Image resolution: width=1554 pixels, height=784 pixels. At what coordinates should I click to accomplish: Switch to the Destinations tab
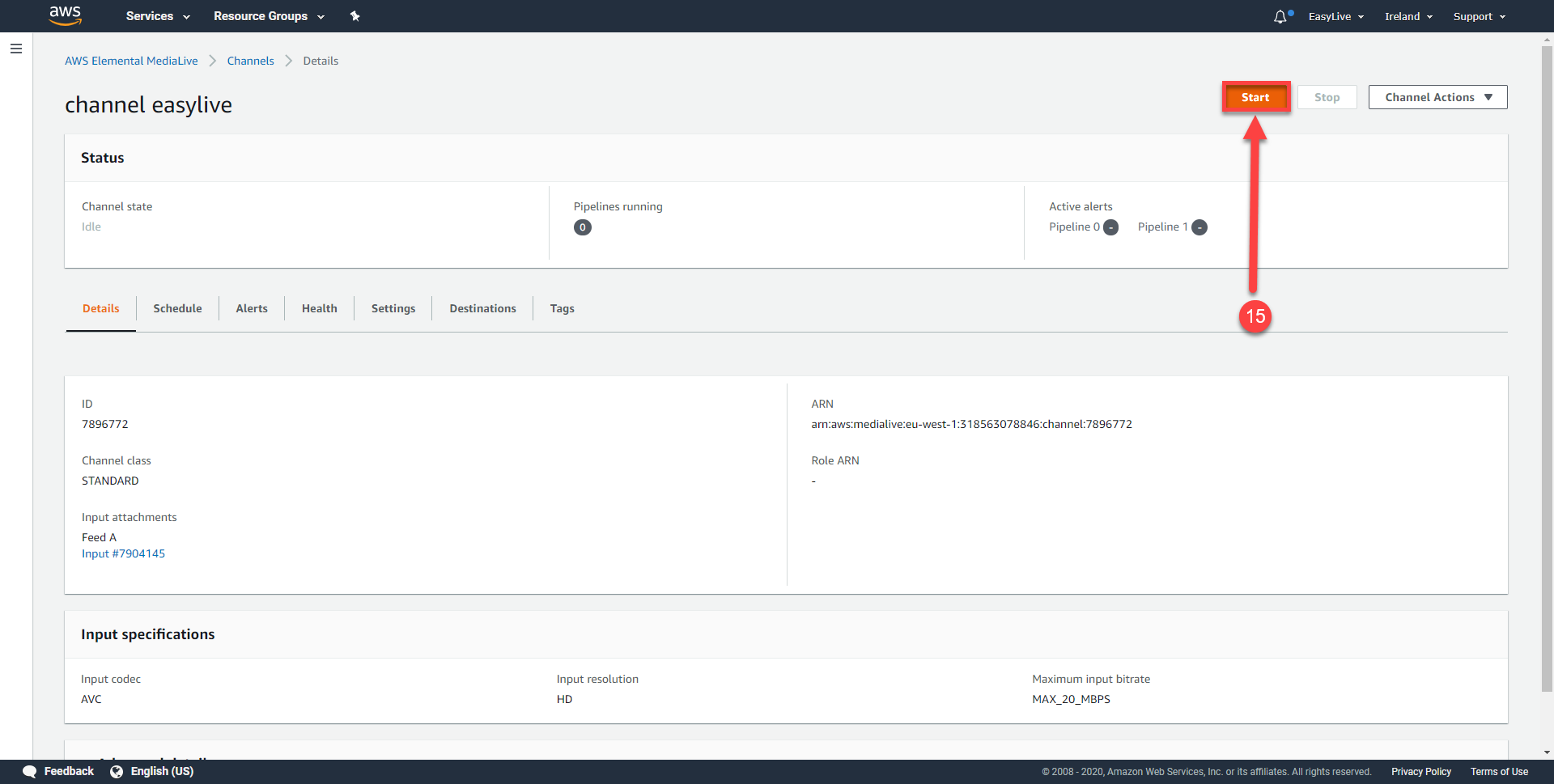(x=482, y=308)
